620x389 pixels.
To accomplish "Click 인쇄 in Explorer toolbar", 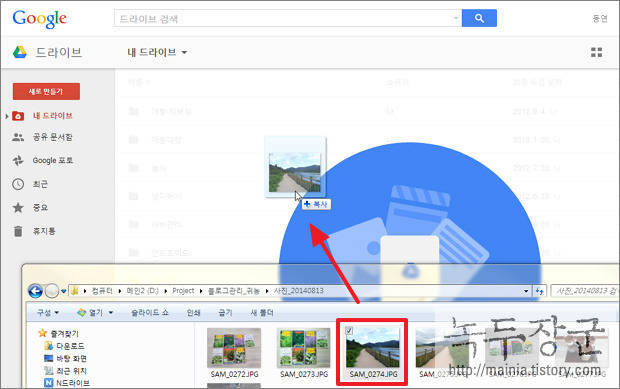I will tap(193, 313).
